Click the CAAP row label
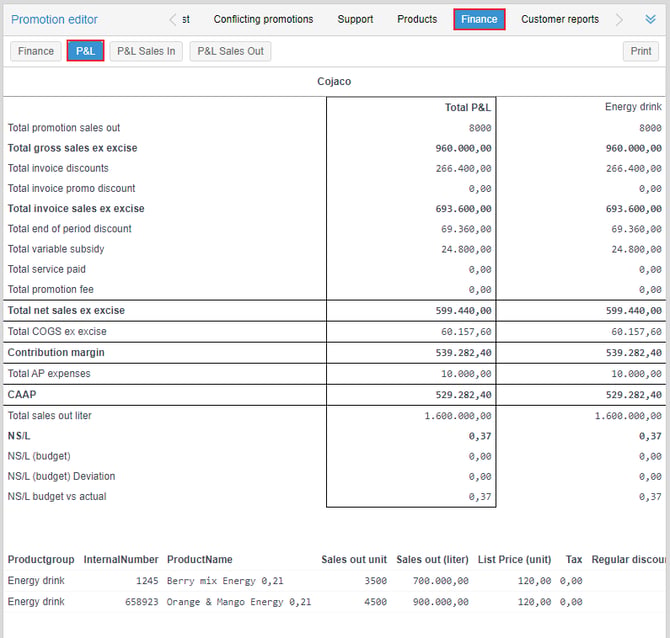670x638 pixels. click(22, 394)
